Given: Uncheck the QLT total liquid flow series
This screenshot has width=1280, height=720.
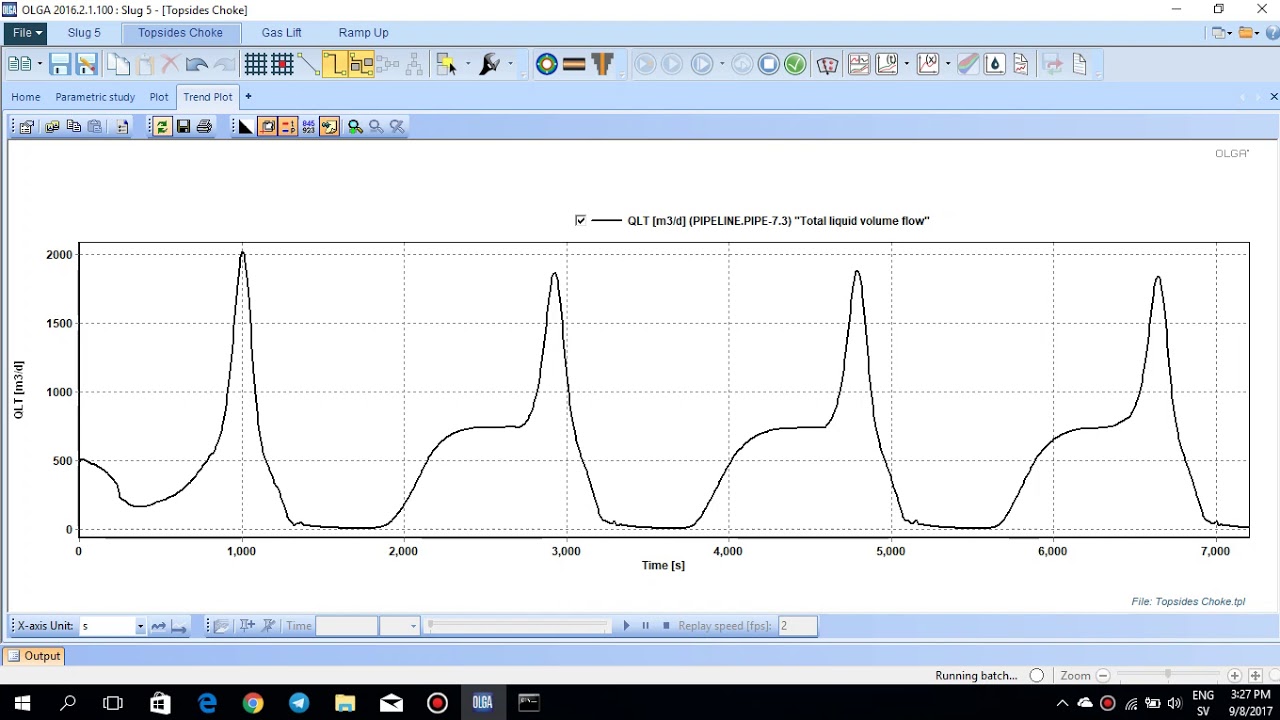Looking at the screenshot, I should [x=581, y=220].
